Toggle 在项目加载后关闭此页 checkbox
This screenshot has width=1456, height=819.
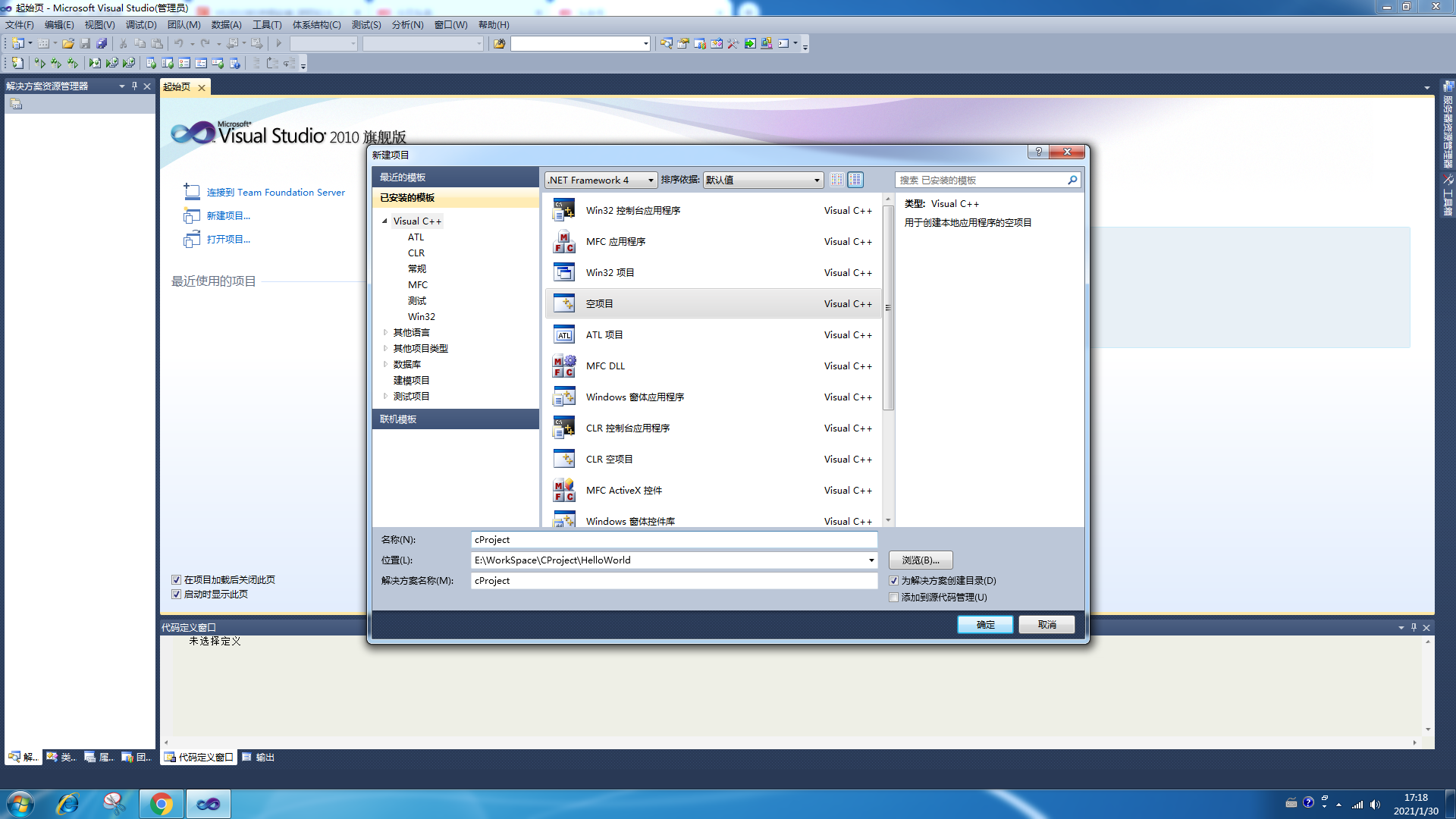[x=176, y=580]
